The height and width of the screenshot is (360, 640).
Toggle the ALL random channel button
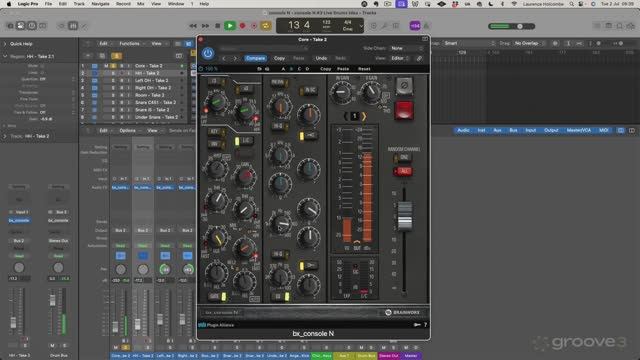403,171
